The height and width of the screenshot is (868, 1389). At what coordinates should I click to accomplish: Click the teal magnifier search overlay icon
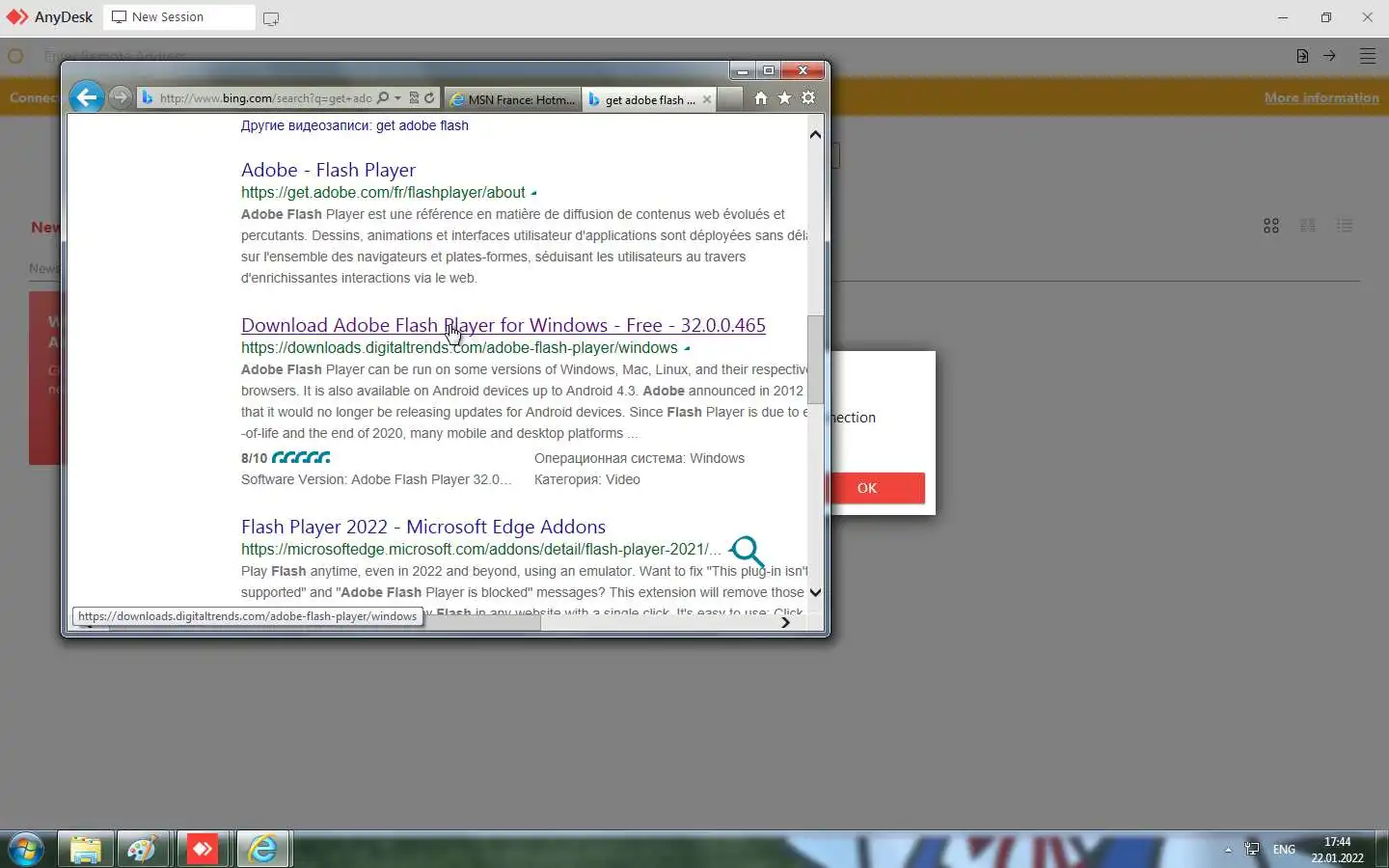(x=747, y=552)
